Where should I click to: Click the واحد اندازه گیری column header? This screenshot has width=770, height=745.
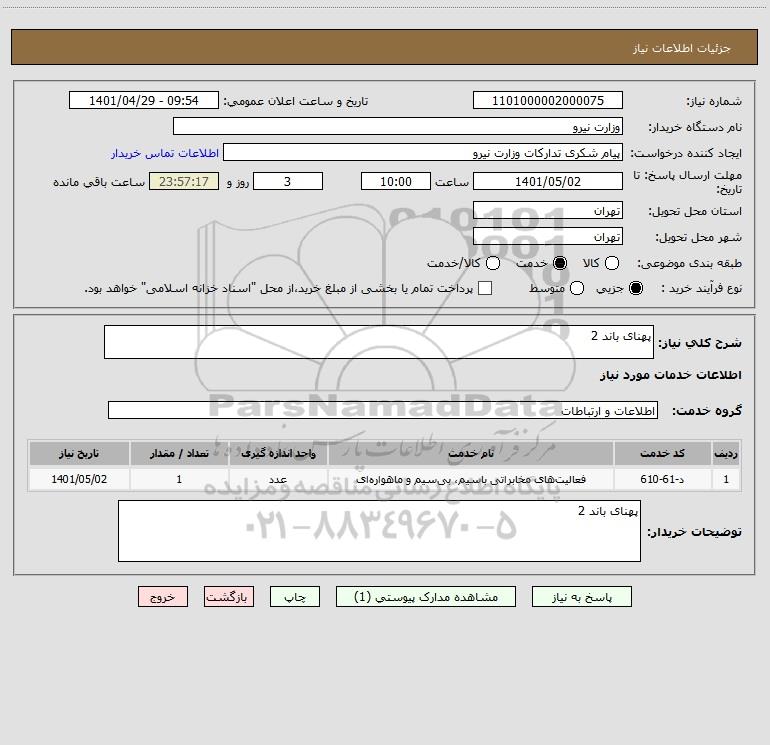pyautogui.click(x=278, y=453)
